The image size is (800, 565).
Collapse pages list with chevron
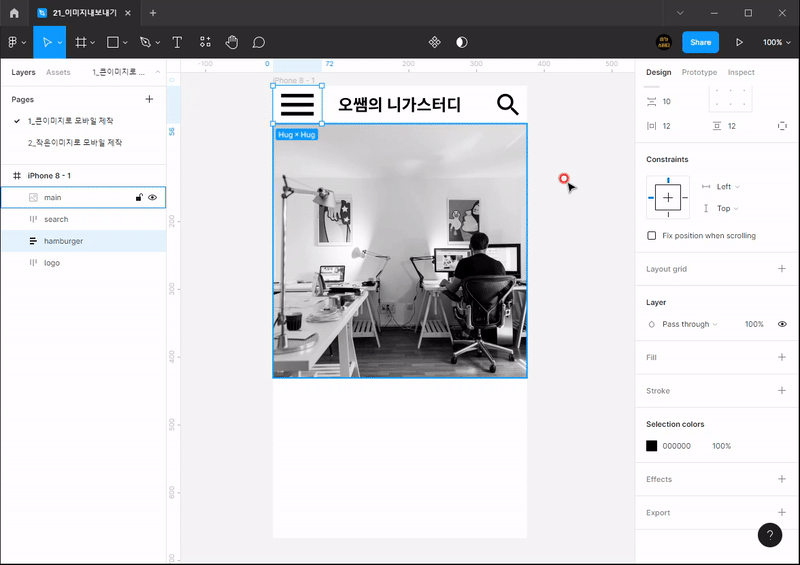(x=158, y=72)
